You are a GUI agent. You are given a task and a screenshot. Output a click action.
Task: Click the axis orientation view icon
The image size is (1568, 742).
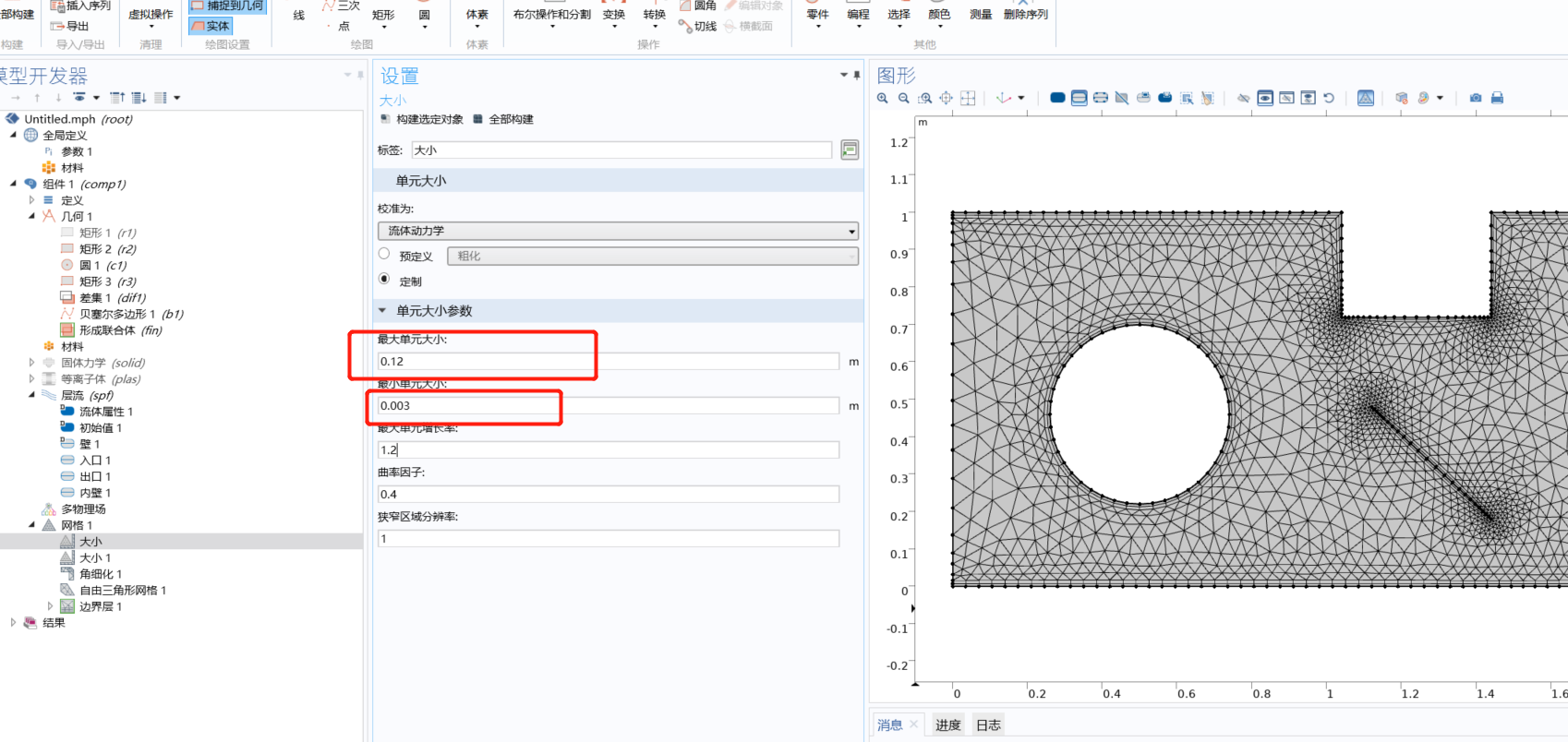pyautogui.click(x=1005, y=98)
